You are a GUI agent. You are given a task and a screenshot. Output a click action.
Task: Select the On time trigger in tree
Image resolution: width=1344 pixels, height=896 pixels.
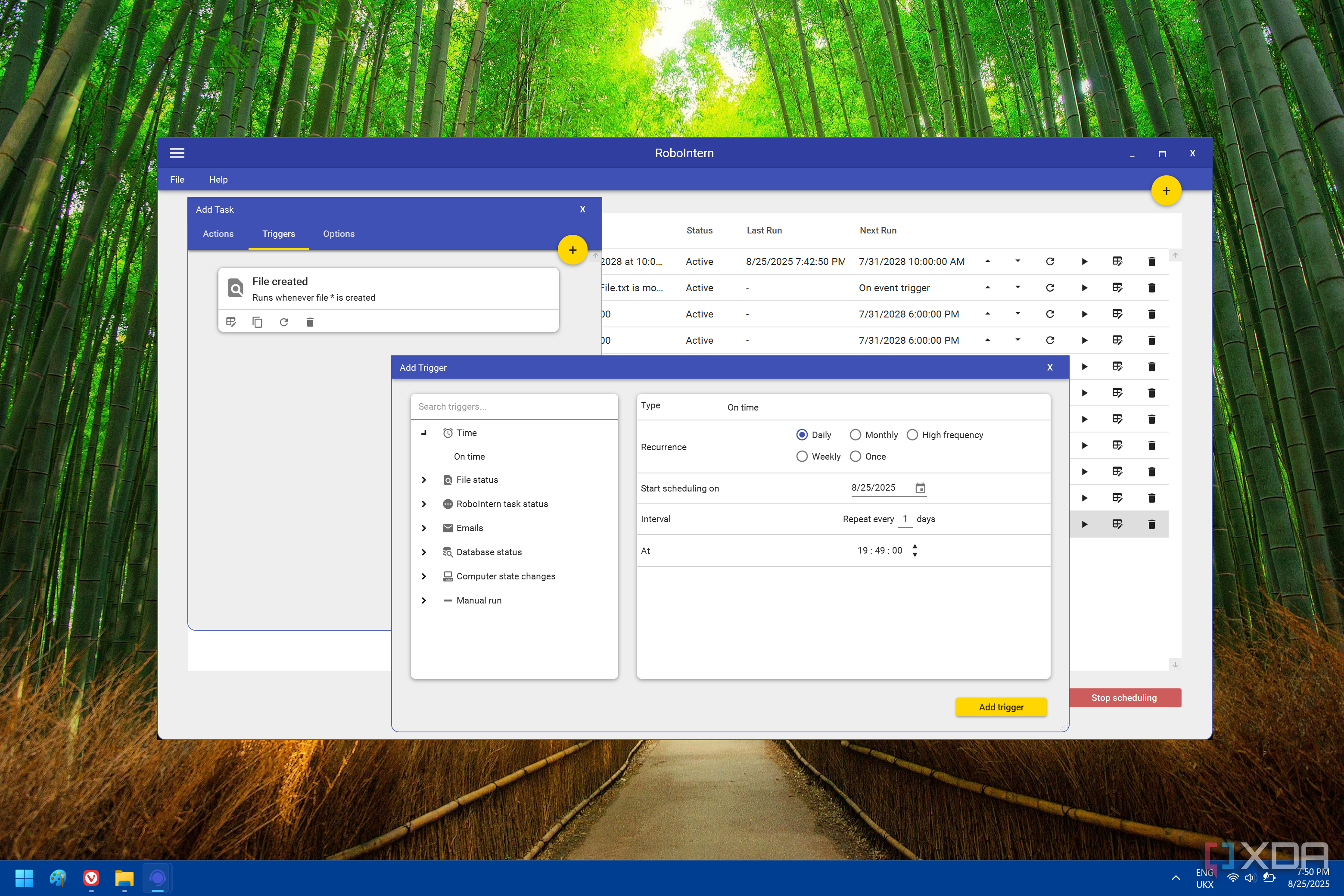pyautogui.click(x=470, y=457)
